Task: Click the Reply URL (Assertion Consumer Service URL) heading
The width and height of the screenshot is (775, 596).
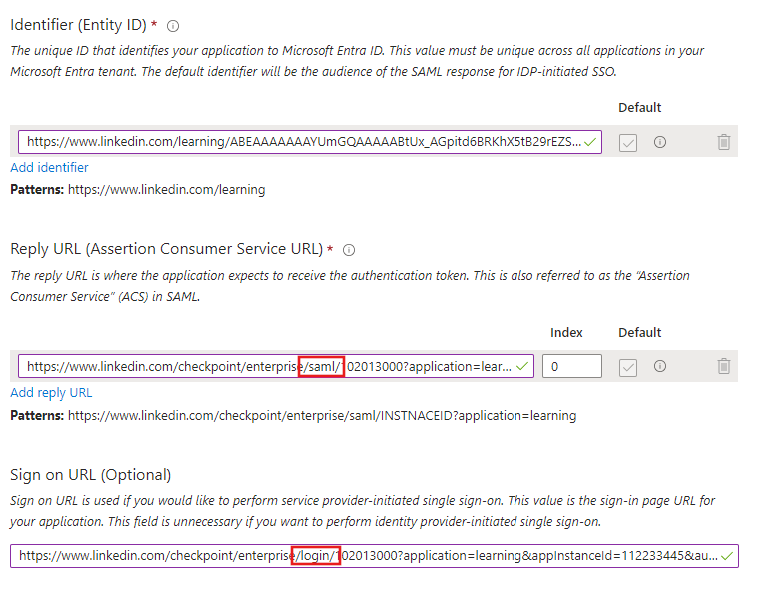Action: [x=167, y=249]
